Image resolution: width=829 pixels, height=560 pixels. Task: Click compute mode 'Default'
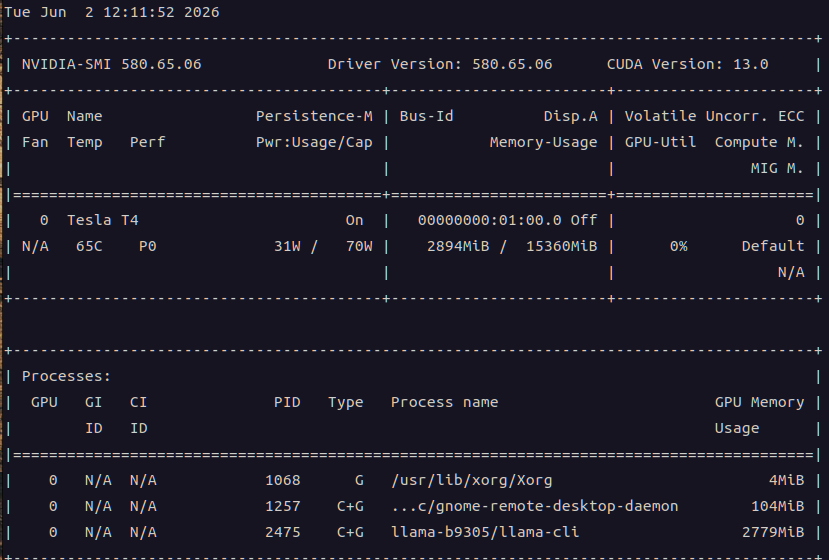point(773,246)
